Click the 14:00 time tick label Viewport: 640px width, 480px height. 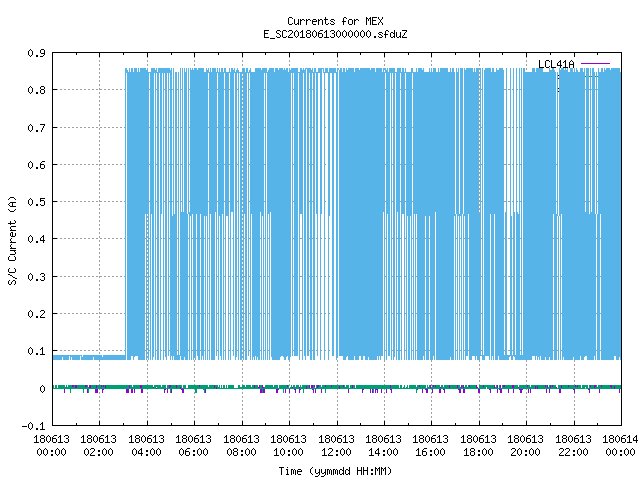(x=383, y=452)
